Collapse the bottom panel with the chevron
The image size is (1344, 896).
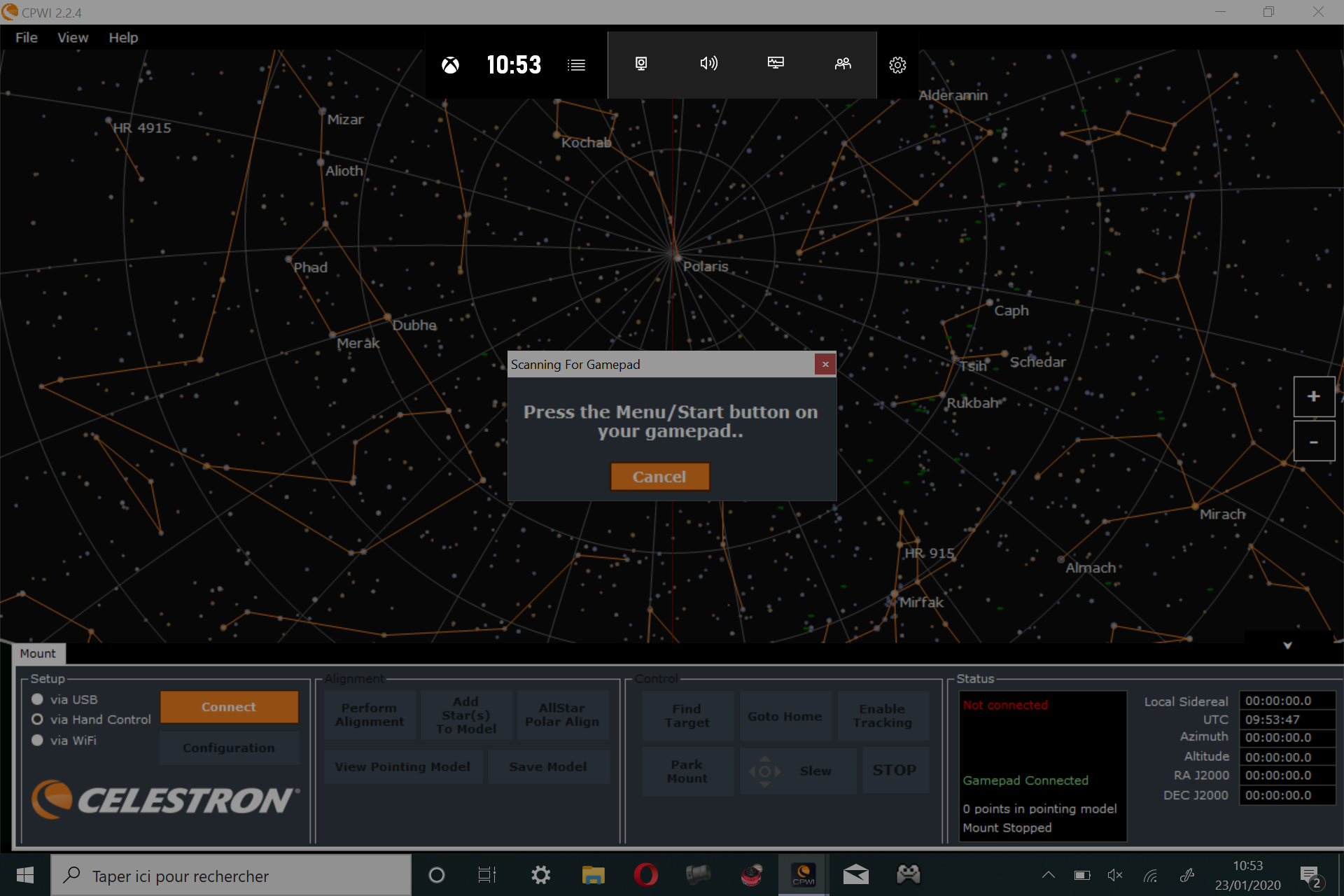coord(1287,645)
